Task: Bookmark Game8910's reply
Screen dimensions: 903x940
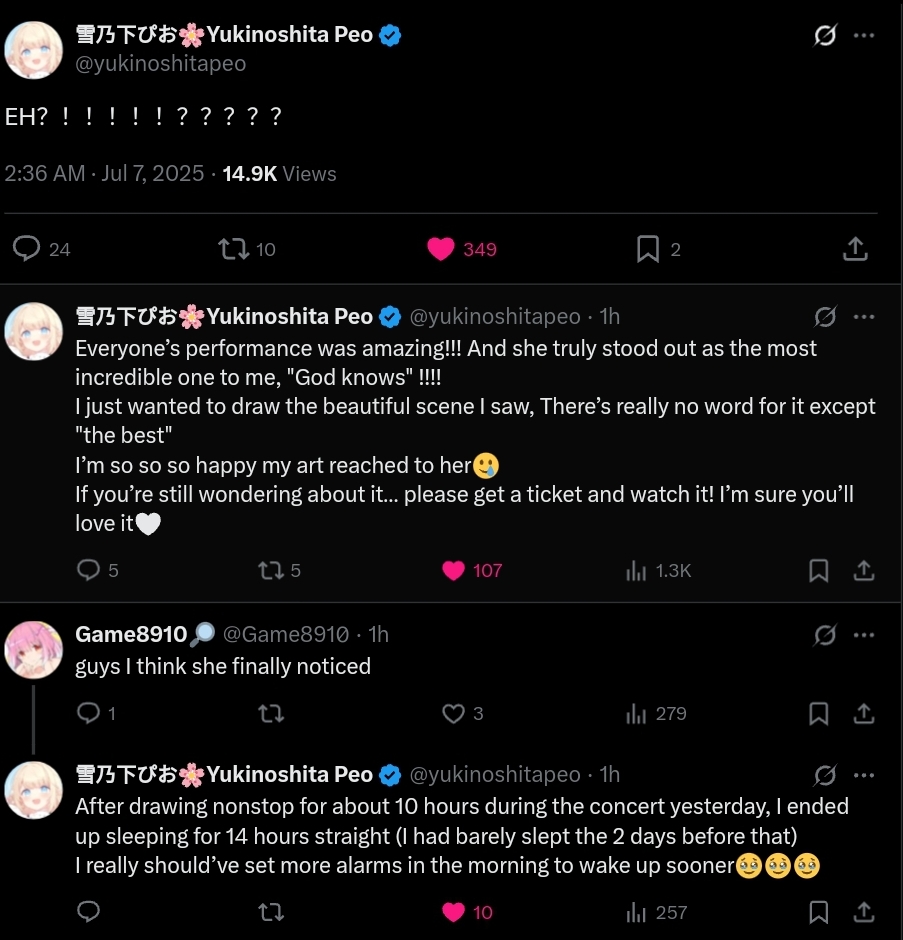Action: pos(818,714)
